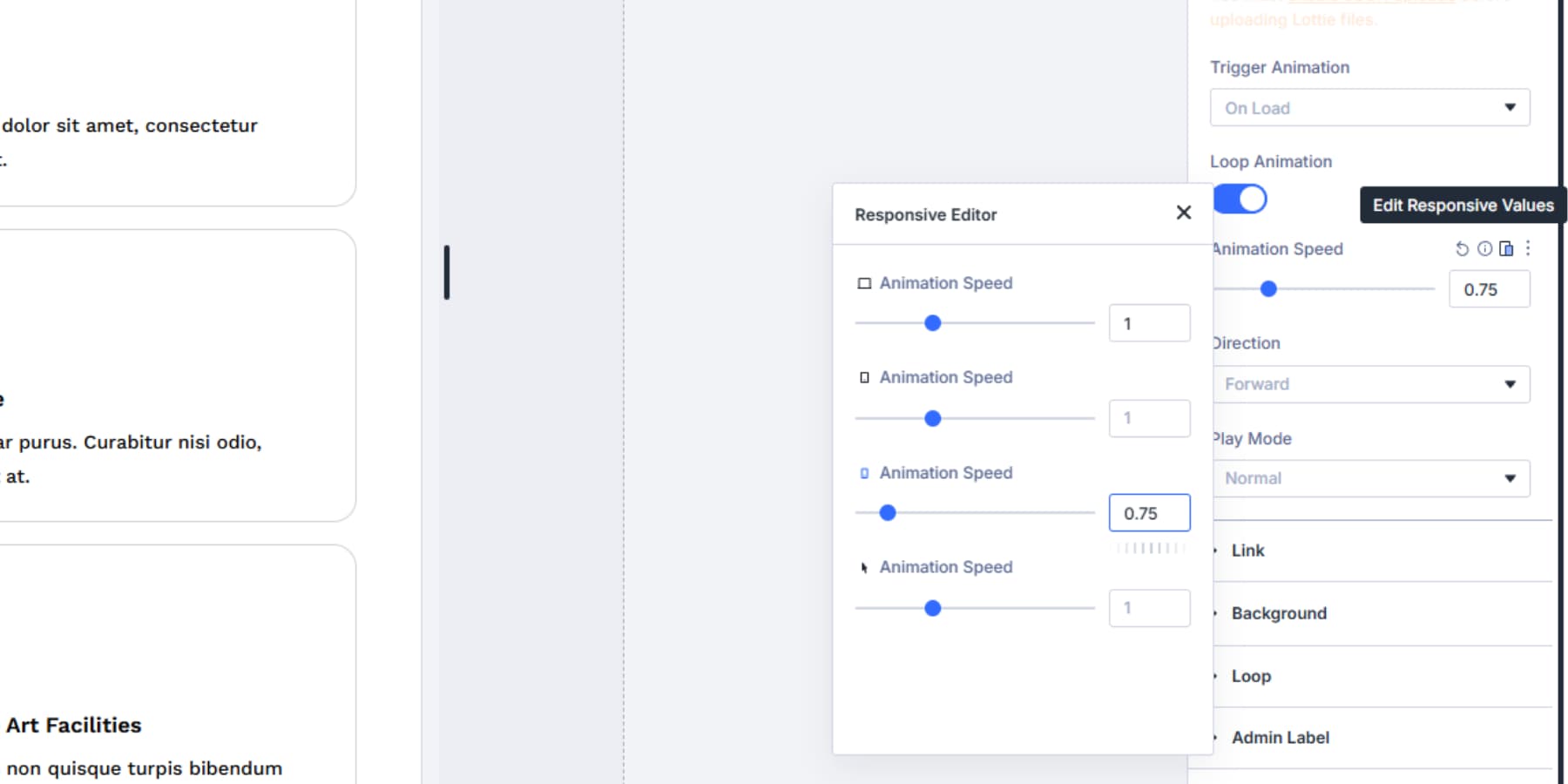This screenshot has width=1568, height=784.
Task: Open the Trigger Animation dropdown
Action: pos(1369,107)
